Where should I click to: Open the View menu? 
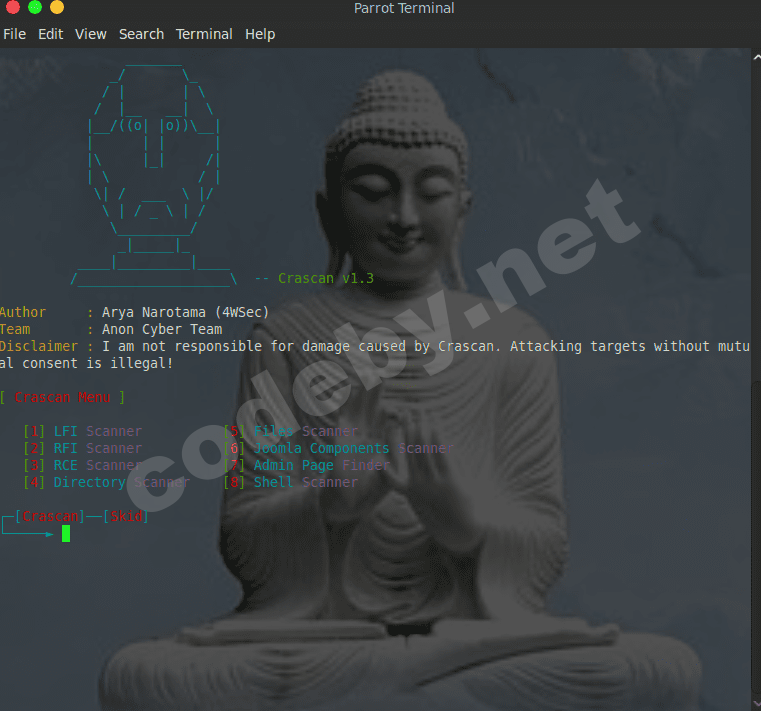[x=90, y=34]
